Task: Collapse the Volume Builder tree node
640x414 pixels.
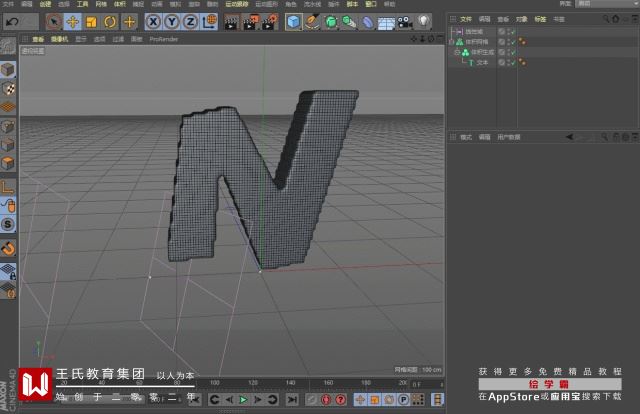Action: coord(457,52)
